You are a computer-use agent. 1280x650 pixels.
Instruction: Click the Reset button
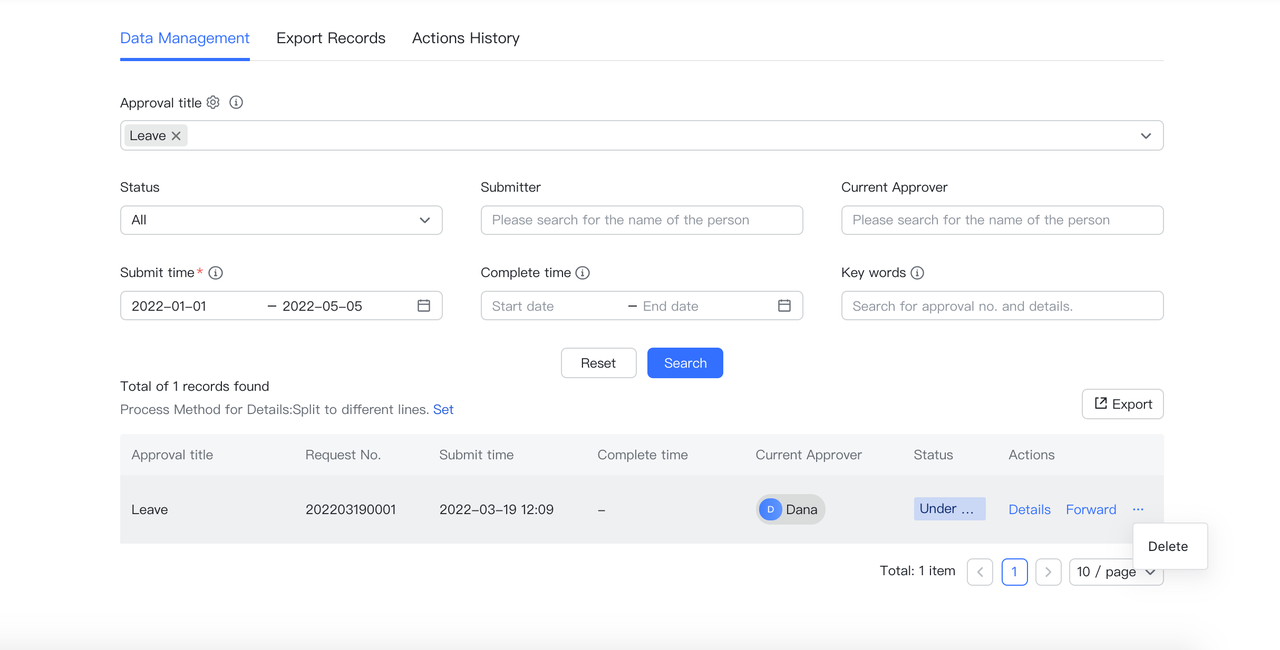click(598, 363)
